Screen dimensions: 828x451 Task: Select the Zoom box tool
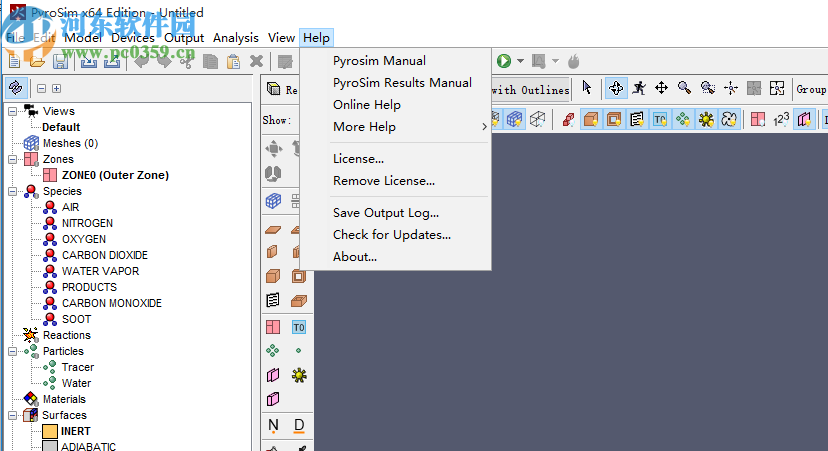pos(708,88)
